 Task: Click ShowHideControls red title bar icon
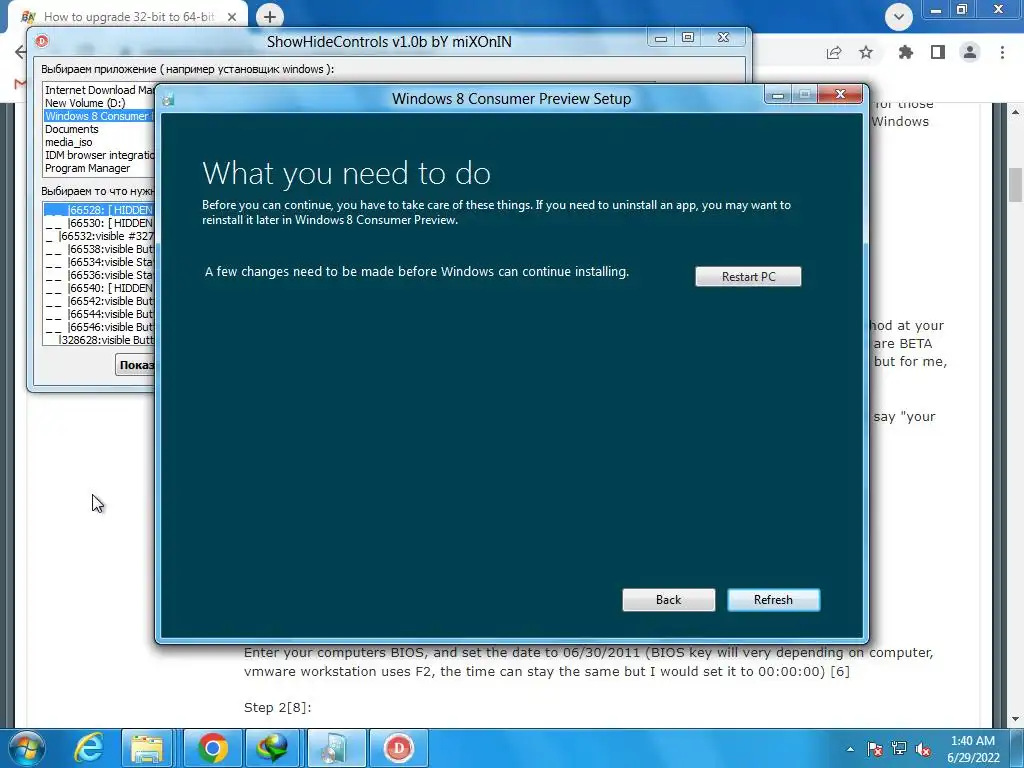pos(42,41)
